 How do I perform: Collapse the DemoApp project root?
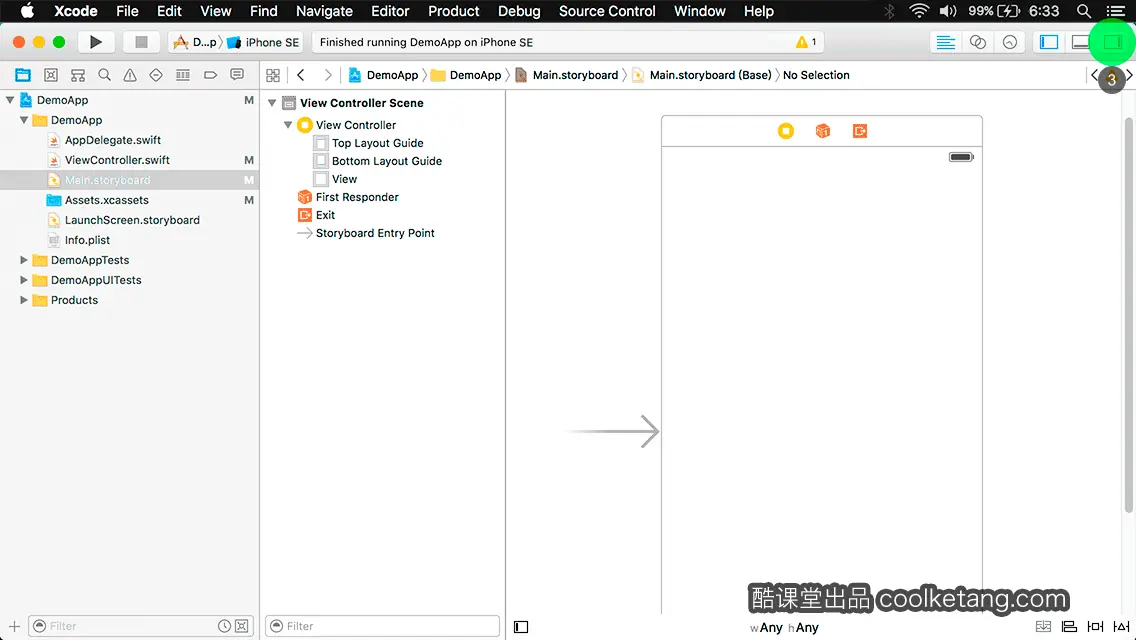click(10, 100)
